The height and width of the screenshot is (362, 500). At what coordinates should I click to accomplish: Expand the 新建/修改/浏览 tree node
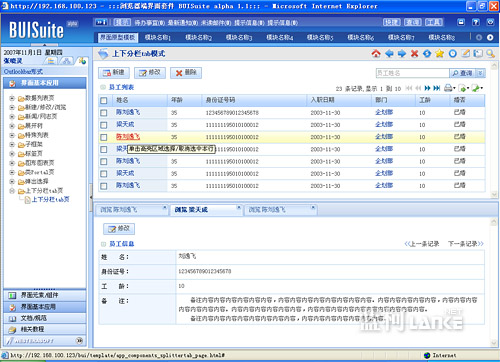click(12, 107)
